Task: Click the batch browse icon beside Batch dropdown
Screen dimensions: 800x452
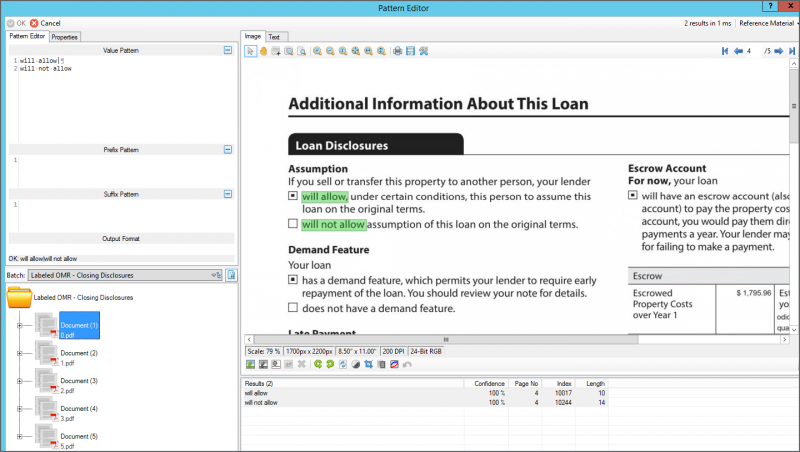Action: [232, 275]
